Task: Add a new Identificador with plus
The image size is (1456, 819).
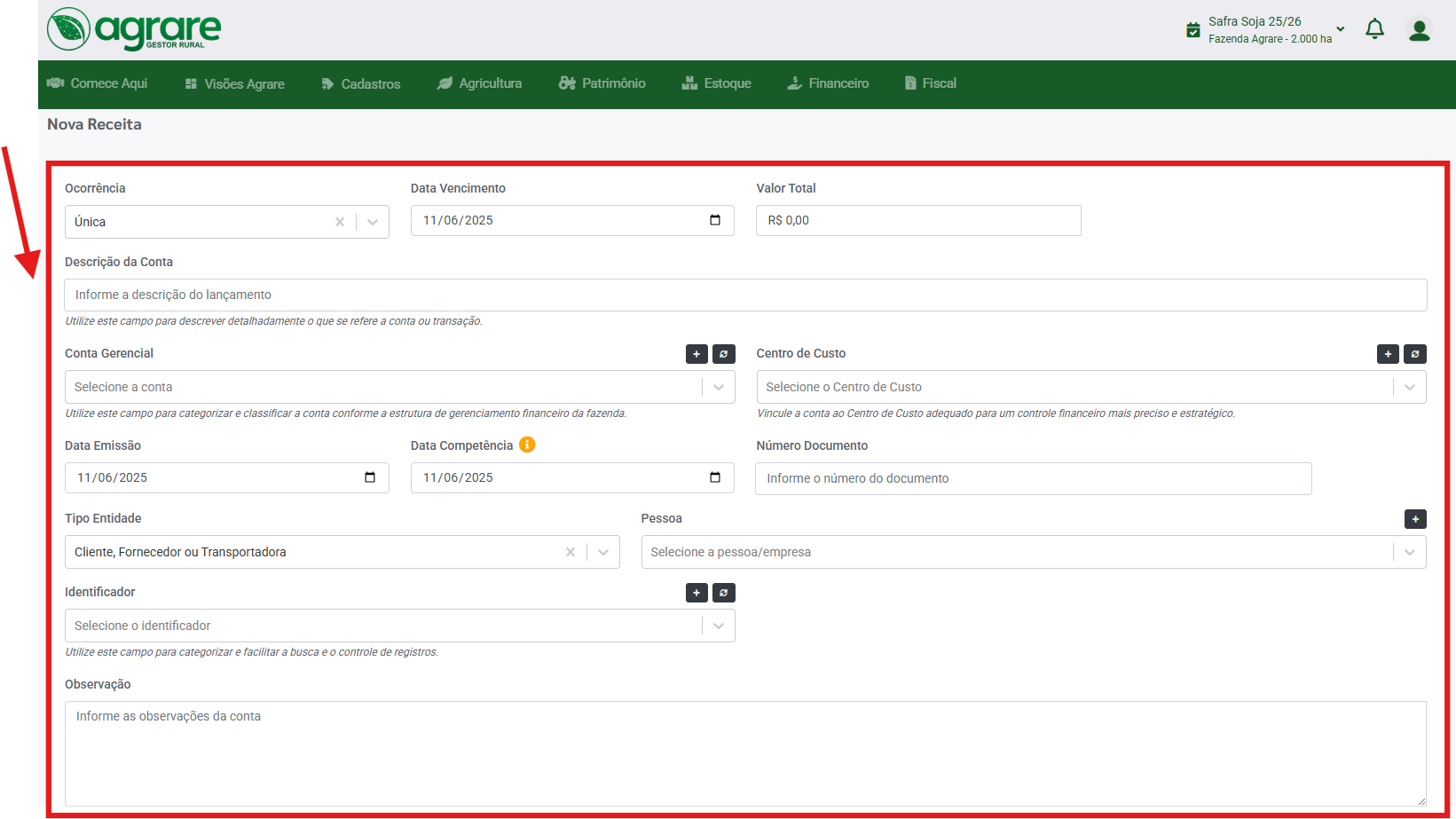Action: [697, 593]
